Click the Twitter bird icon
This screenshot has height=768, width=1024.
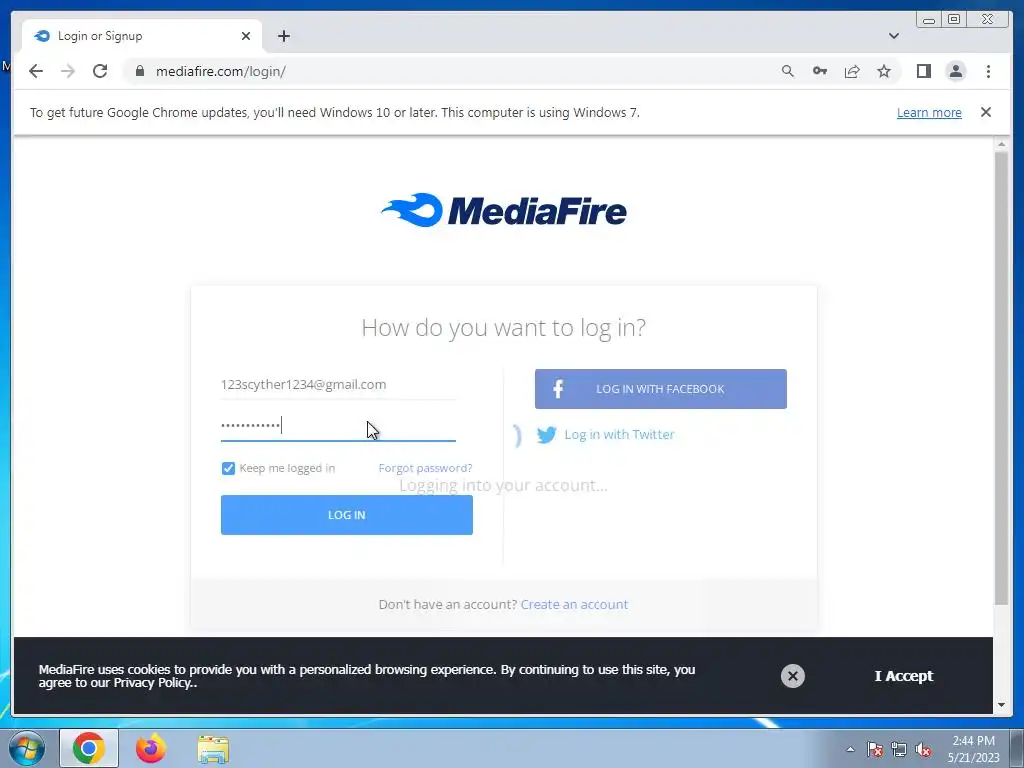pyautogui.click(x=547, y=434)
